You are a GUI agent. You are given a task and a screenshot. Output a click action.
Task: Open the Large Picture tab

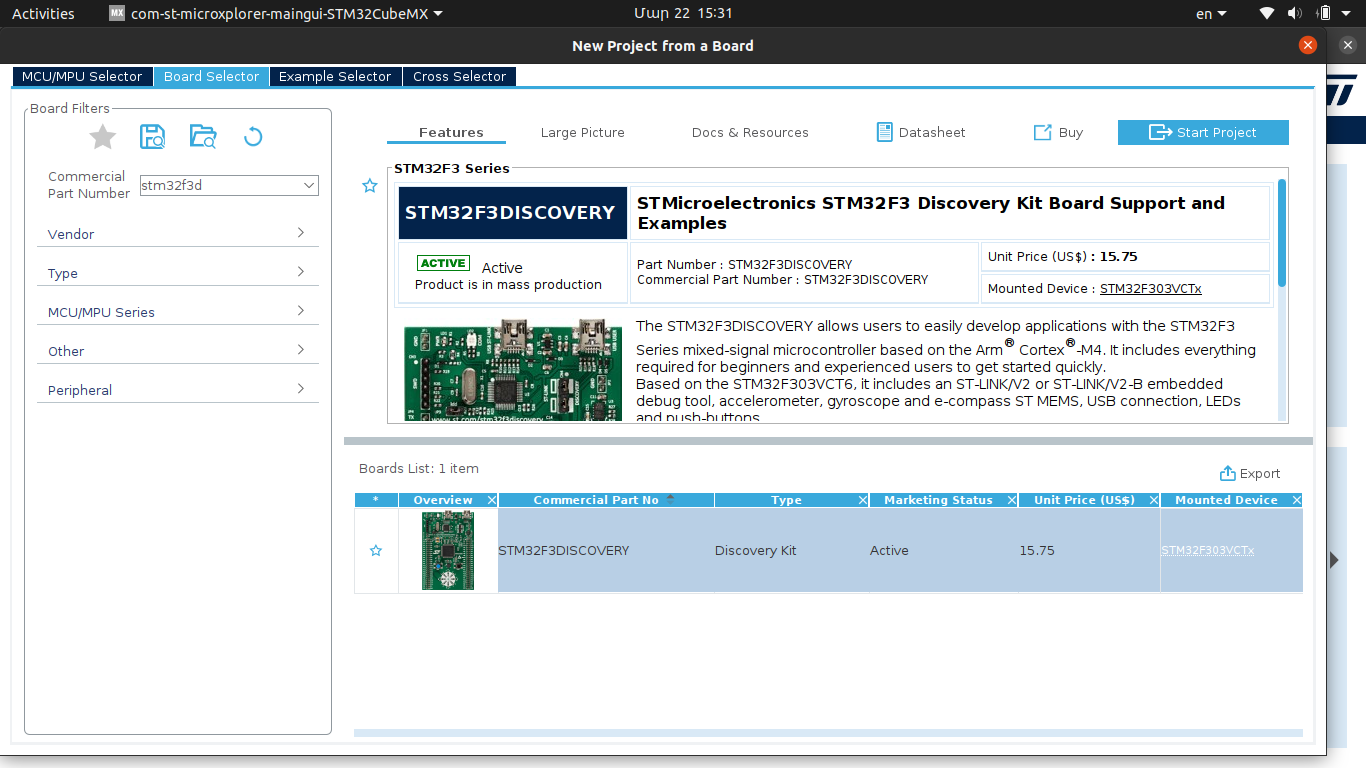[x=582, y=132]
